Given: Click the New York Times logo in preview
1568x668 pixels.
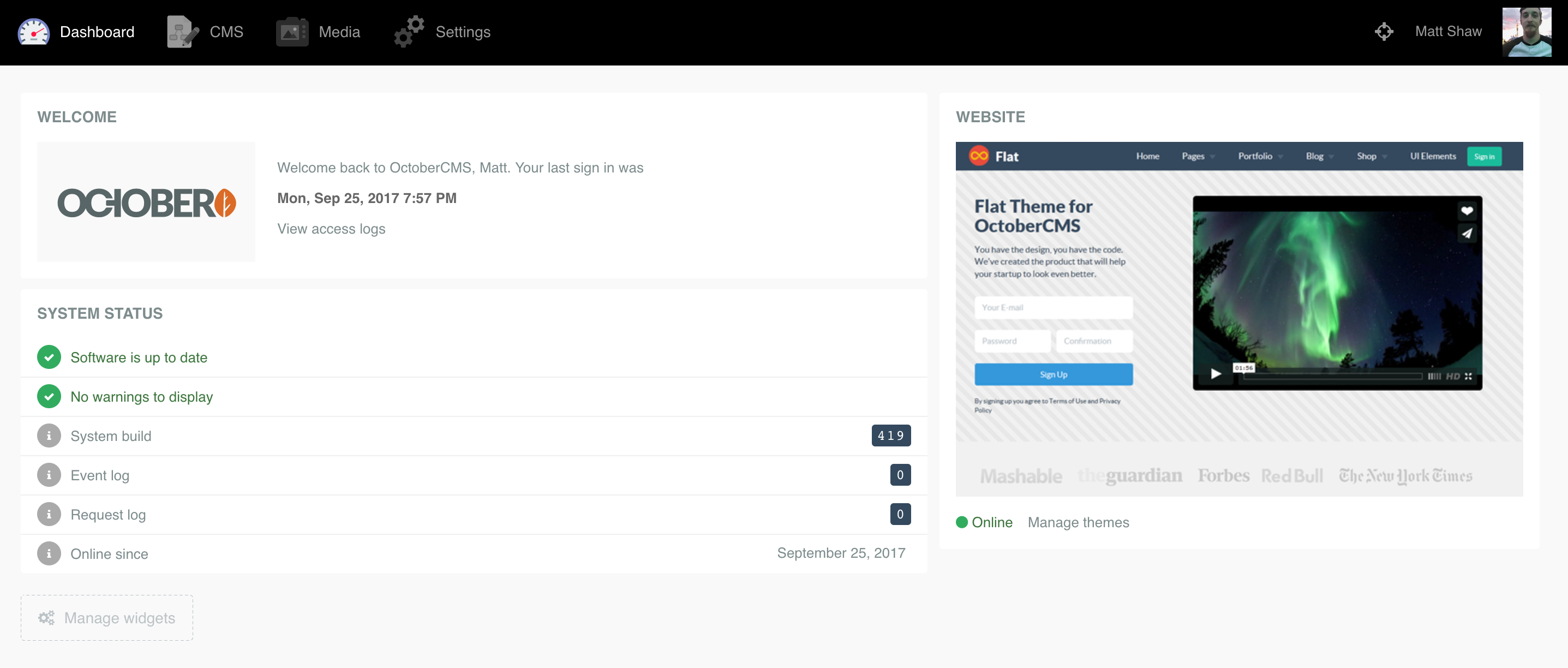Looking at the screenshot, I should 1405,476.
